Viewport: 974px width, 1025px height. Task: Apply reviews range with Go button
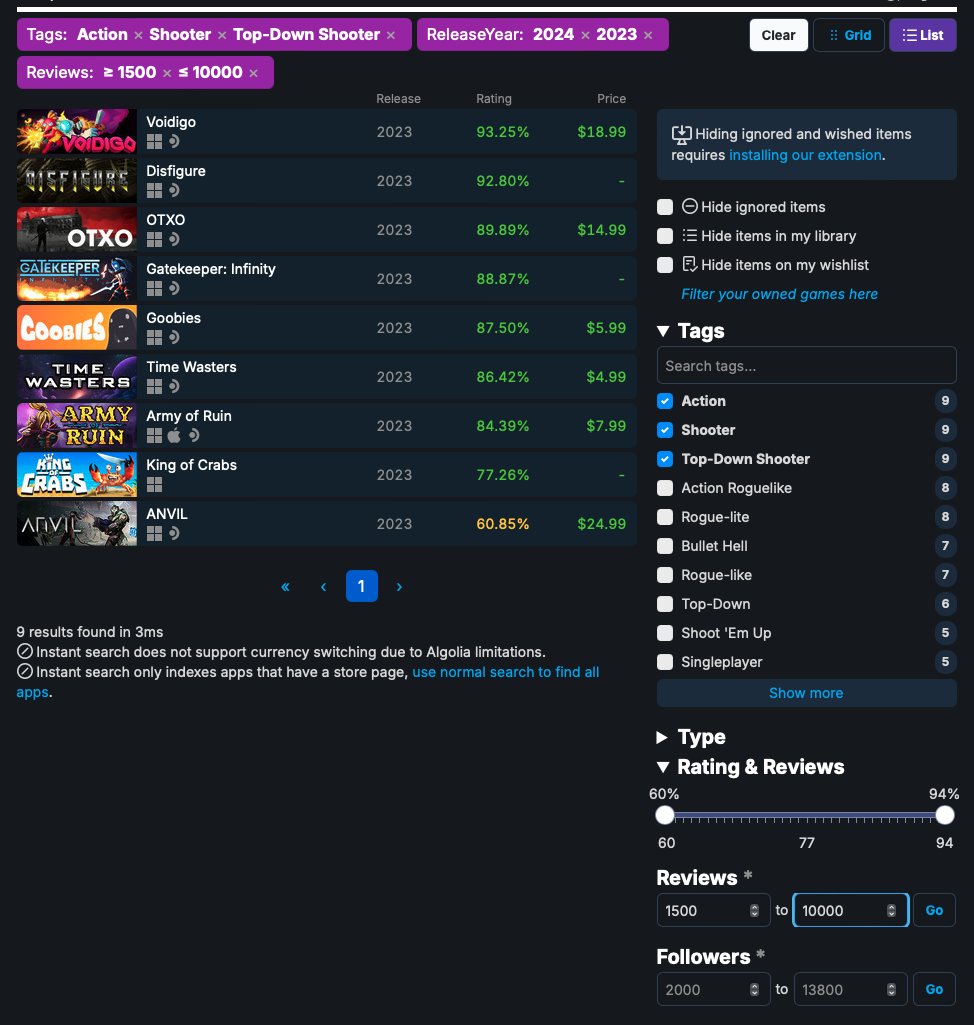[934, 910]
